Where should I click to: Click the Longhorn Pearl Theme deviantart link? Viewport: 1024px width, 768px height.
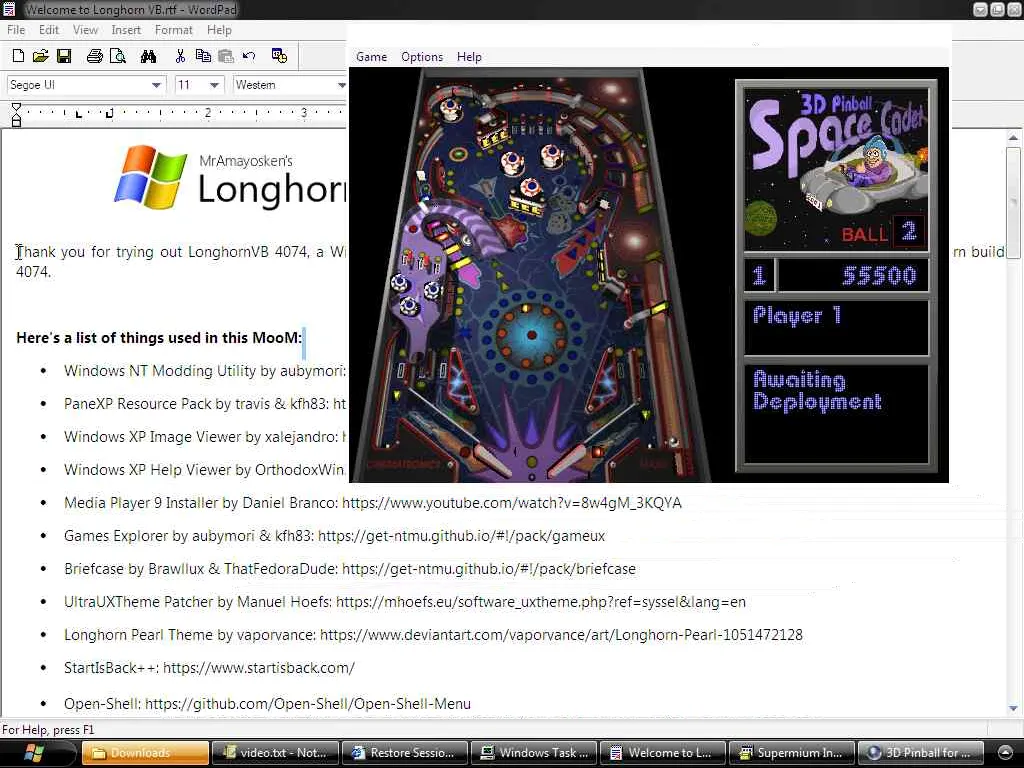(561, 635)
